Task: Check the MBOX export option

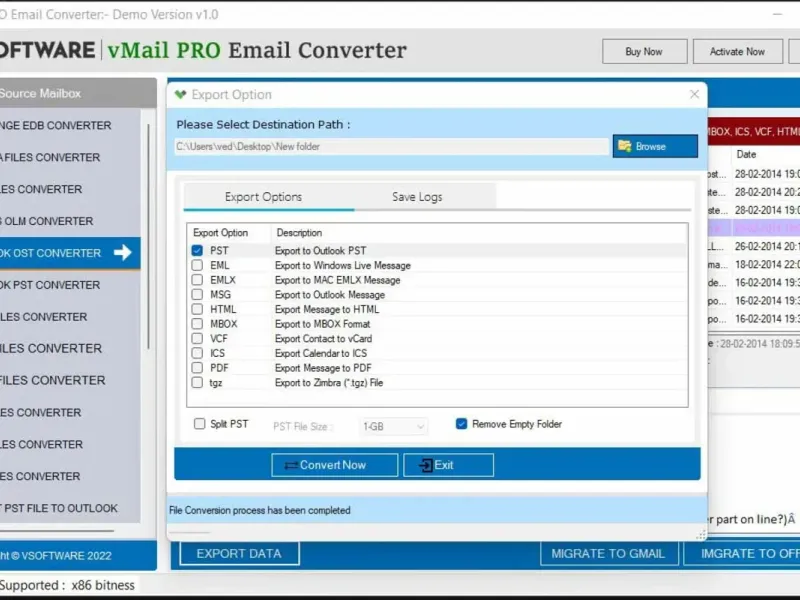Action: pos(197,324)
